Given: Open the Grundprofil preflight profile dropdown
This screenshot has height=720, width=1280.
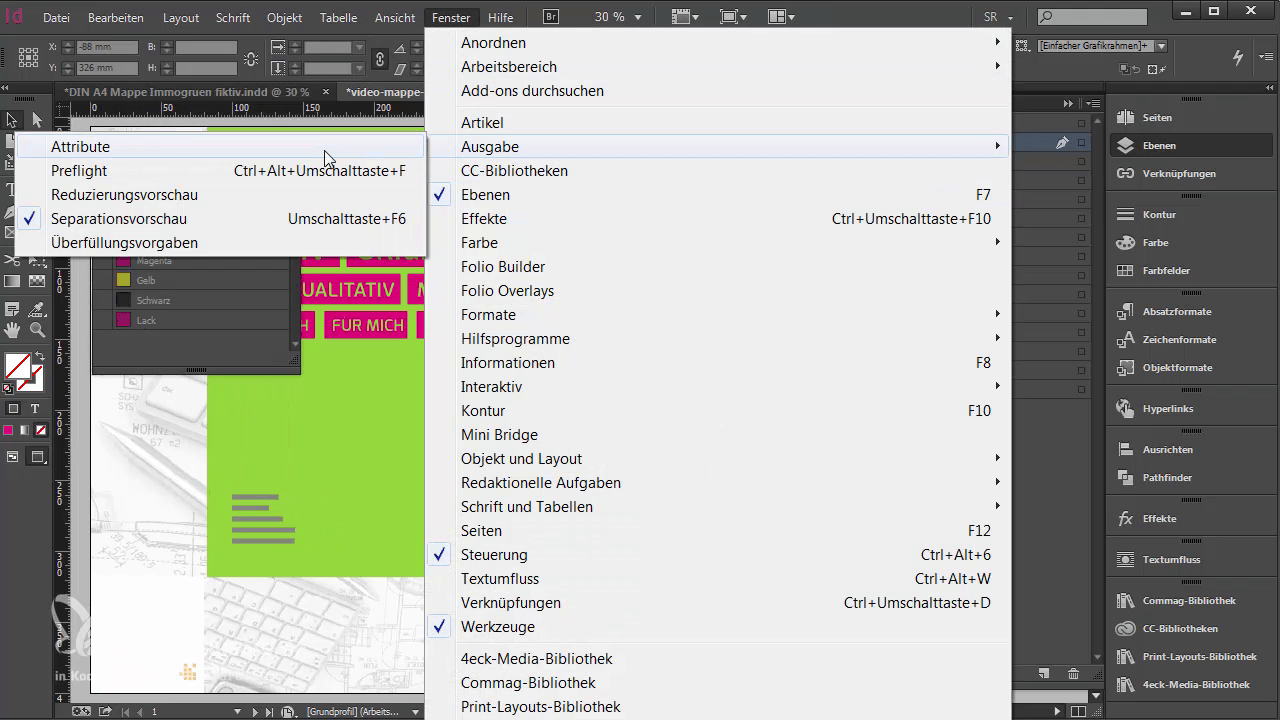Looking at the screenshot, I should point(415,712).
